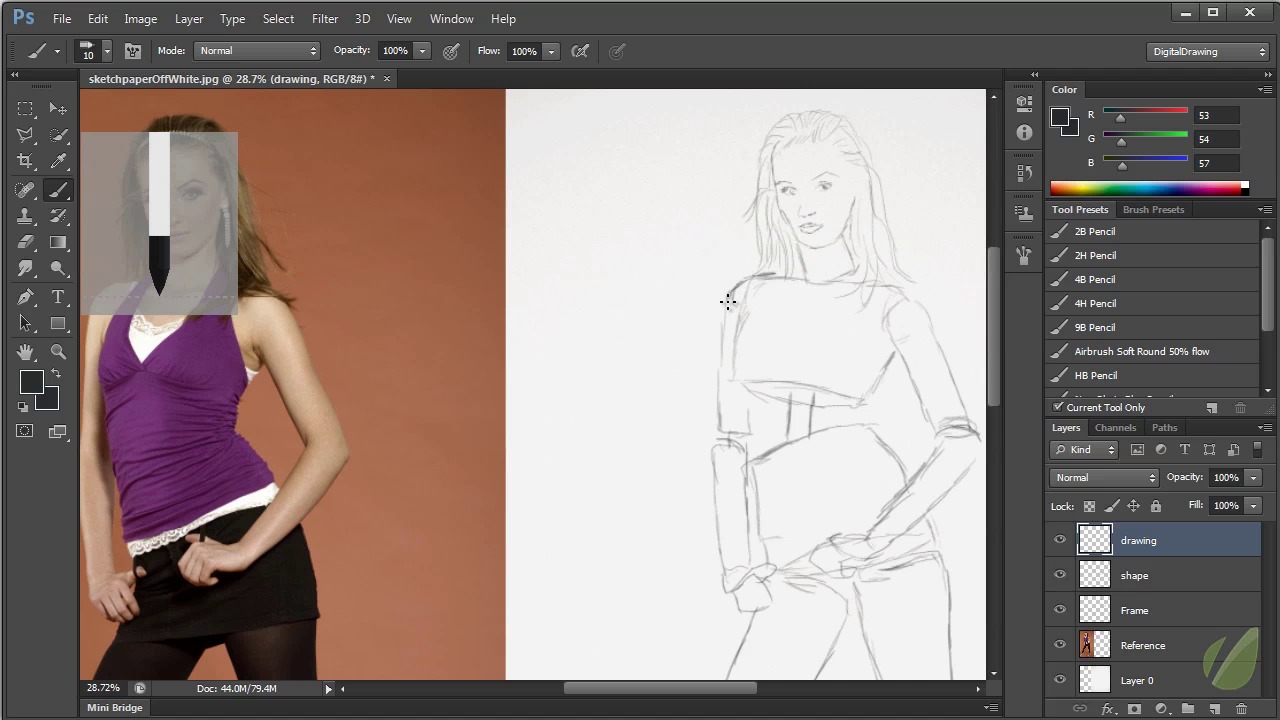Click the red R value field
Image resolution: width=1280 pixels, height=720 pixels.
1215,116
